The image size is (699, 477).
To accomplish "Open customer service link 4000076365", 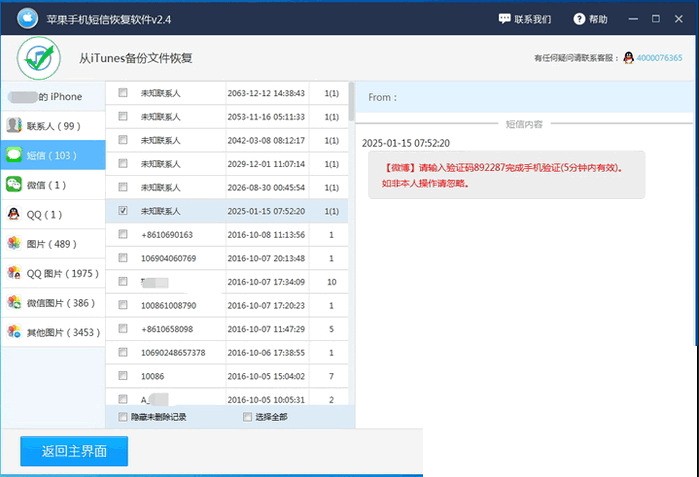I will 659,58.
